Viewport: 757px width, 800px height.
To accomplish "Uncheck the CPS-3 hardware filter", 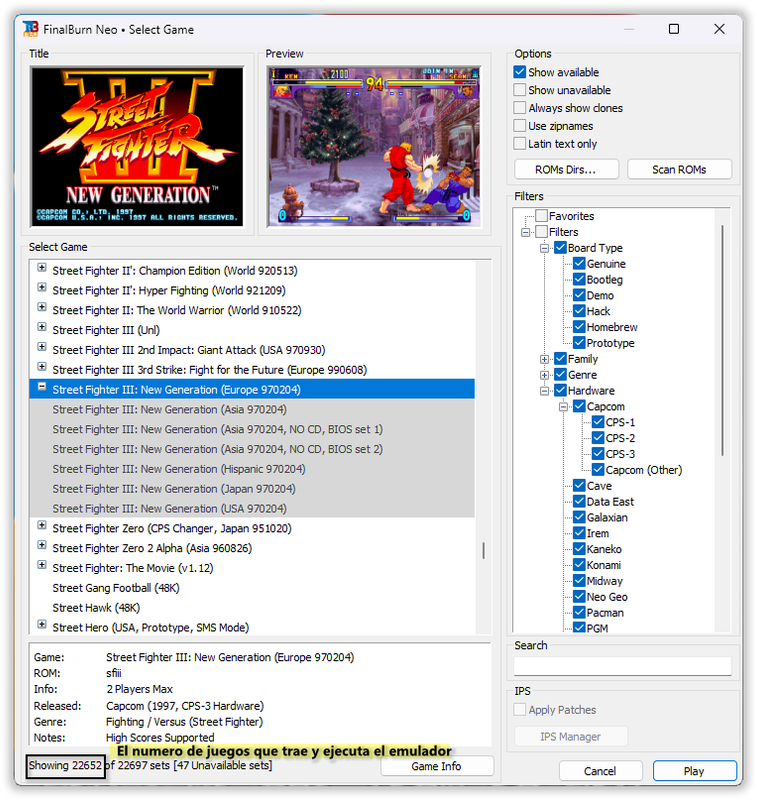I will pos(598,454).
